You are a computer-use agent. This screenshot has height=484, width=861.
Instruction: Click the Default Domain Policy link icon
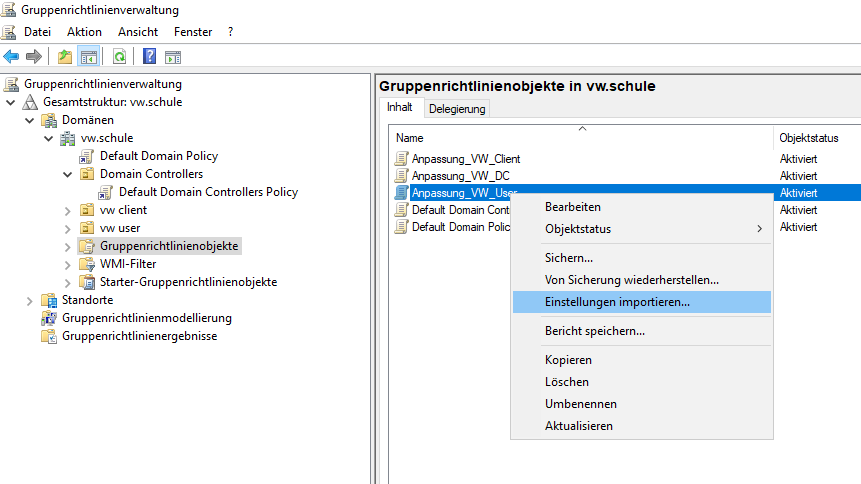click(87, 156)
